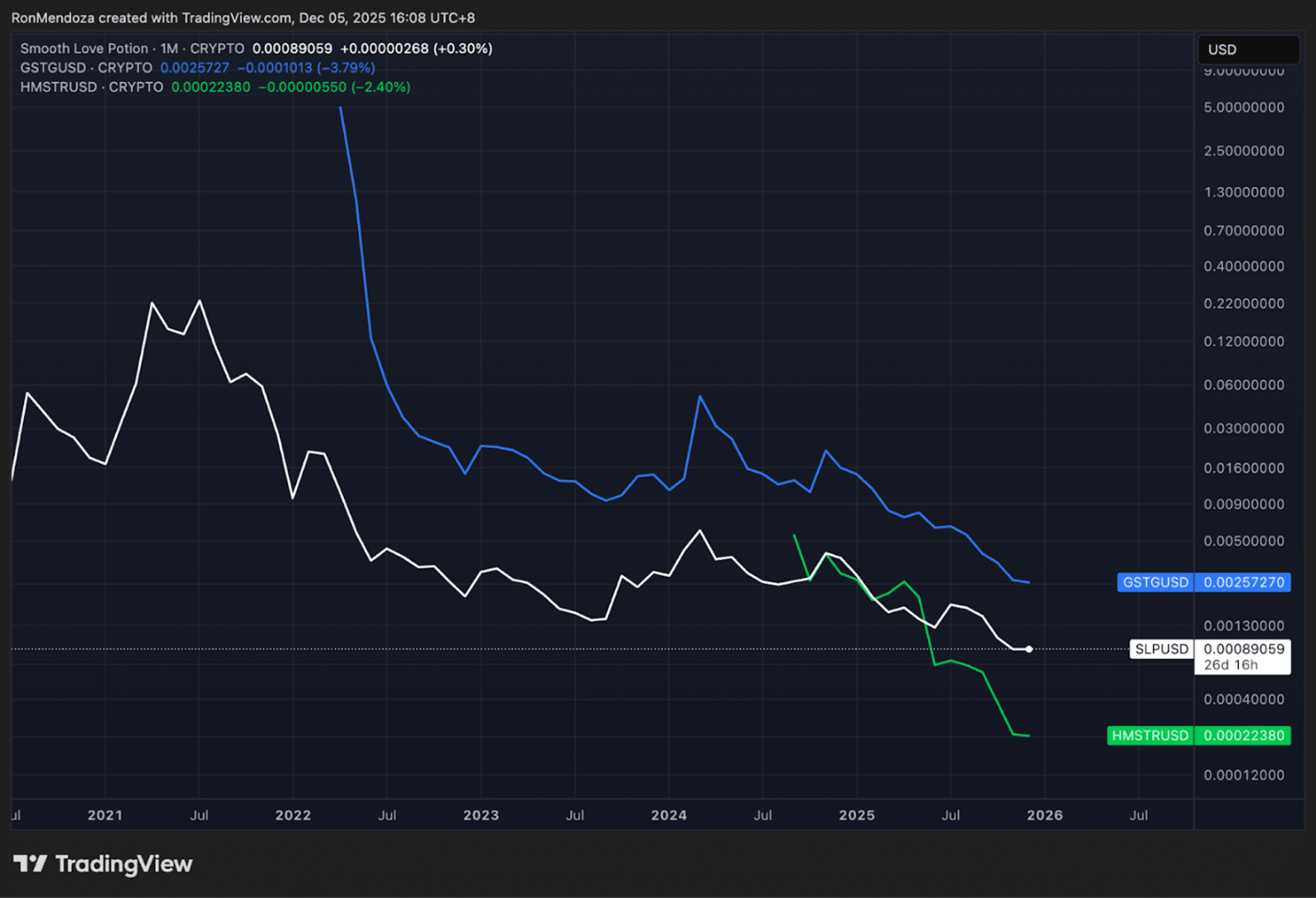Click the 1M interval in legend title
Screen dimensions: 1316x898
[x=169, y=49]
